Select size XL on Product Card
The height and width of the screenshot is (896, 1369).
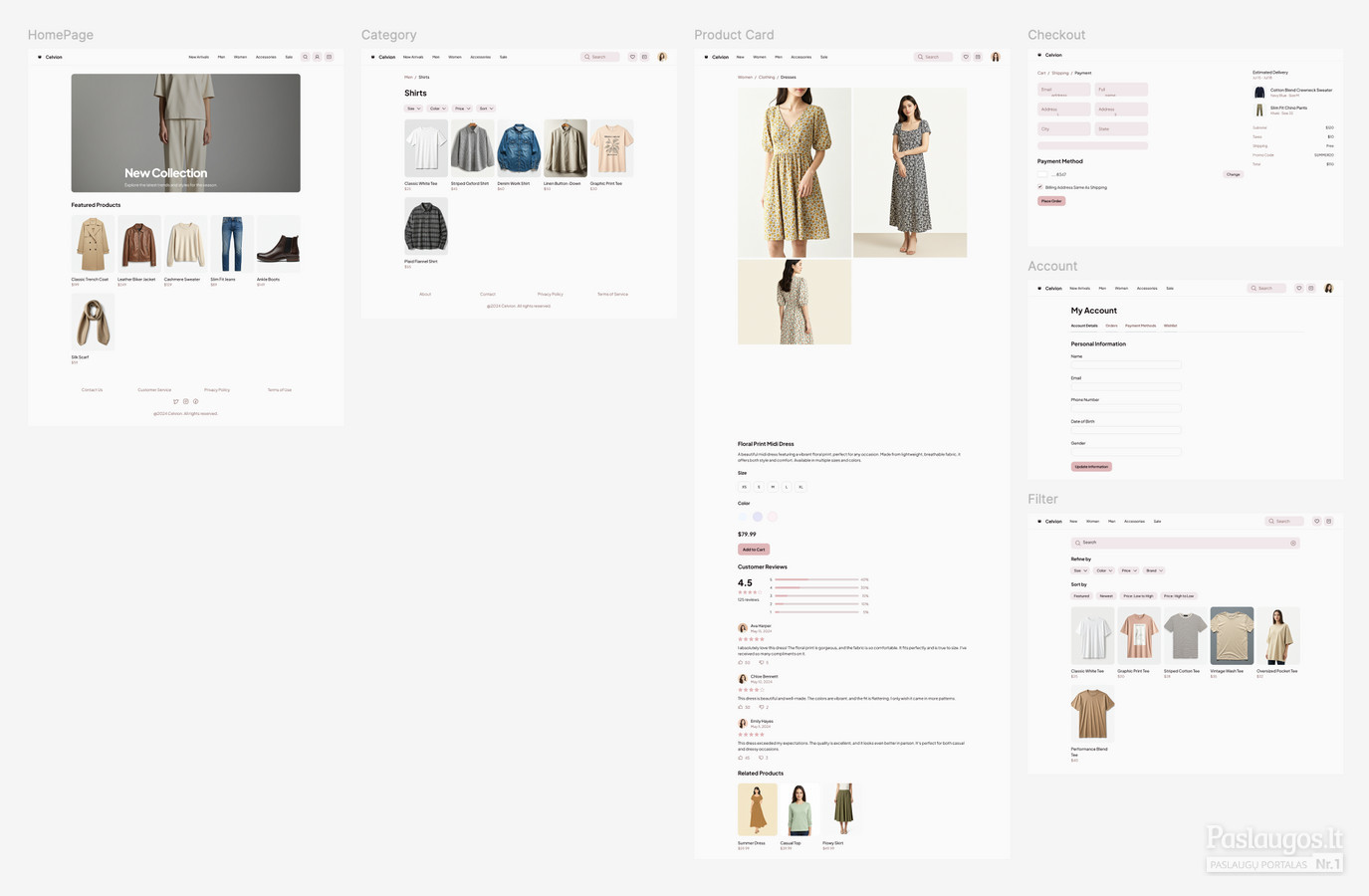(800, 487)
